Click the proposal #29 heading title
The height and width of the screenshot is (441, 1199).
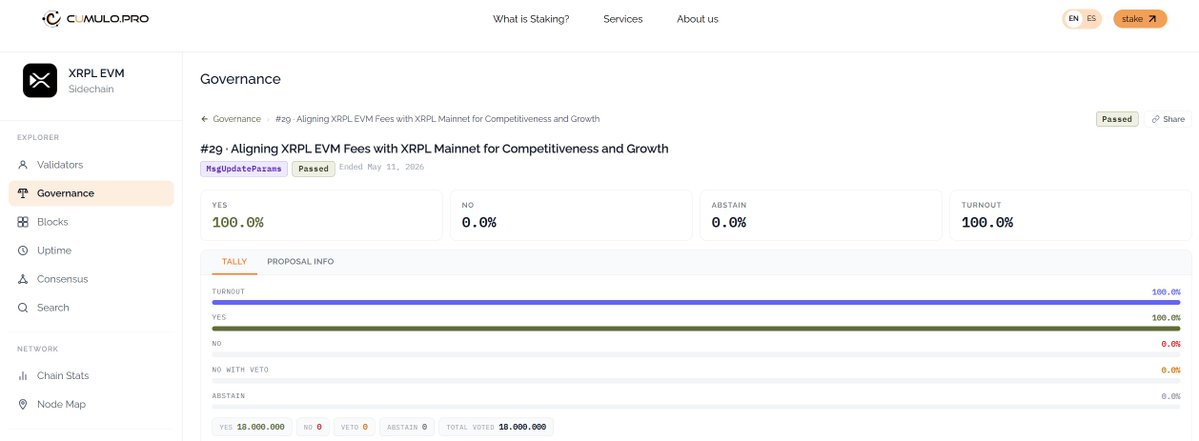(434, 148)
